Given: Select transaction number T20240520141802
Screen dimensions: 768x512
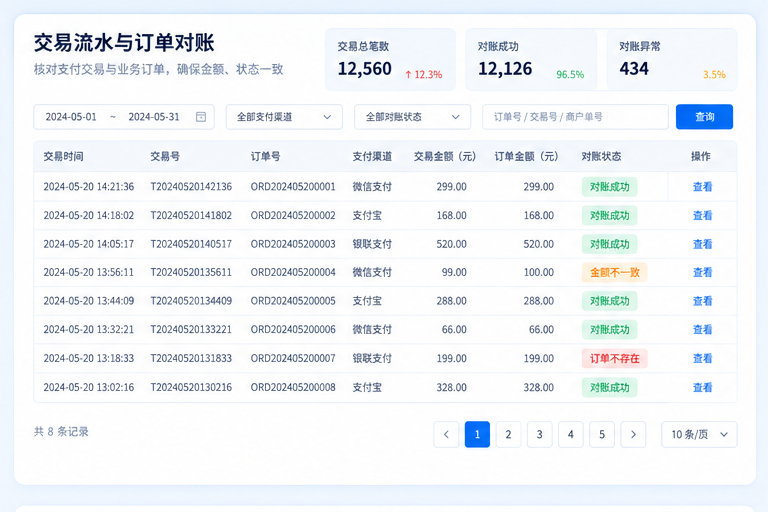Looking at the screenshot, I should coord(191,216).
